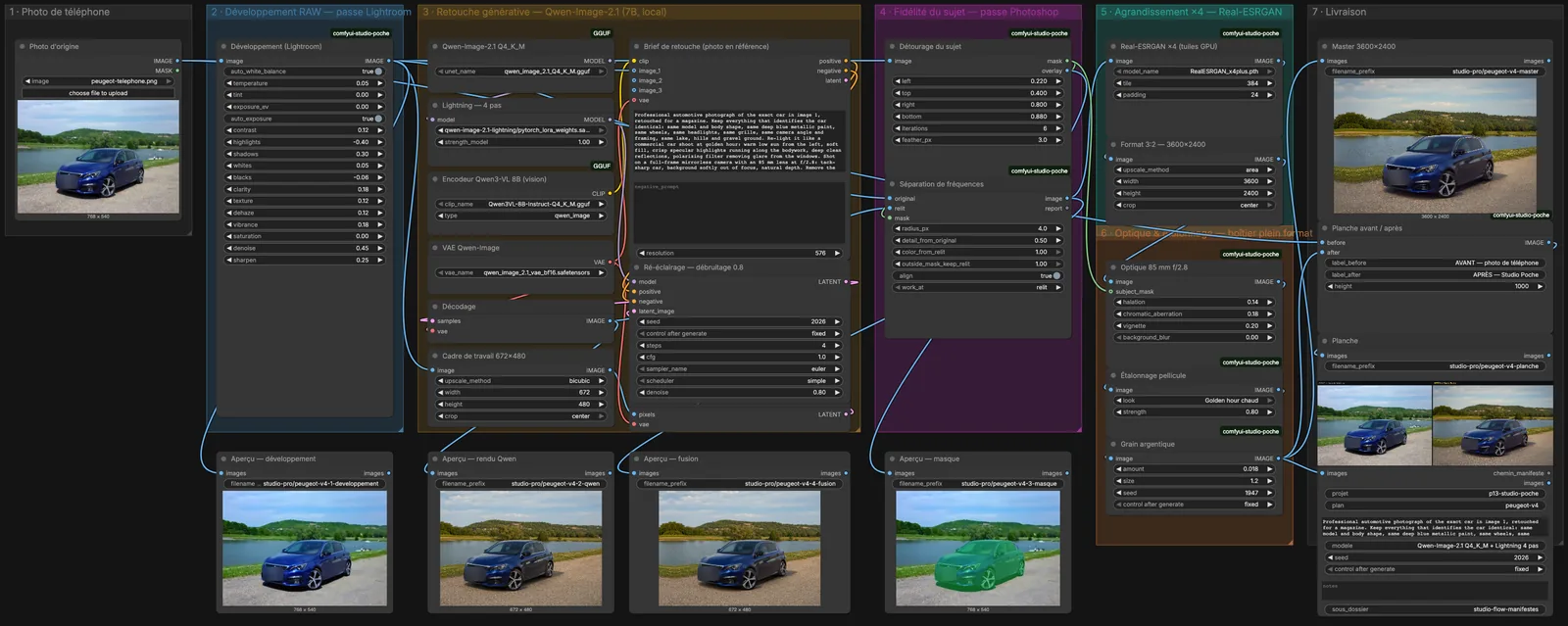Edit the projet p13-studio-poche field
This screenshot has height=626, width=1568.
[x=1436, y=494]
